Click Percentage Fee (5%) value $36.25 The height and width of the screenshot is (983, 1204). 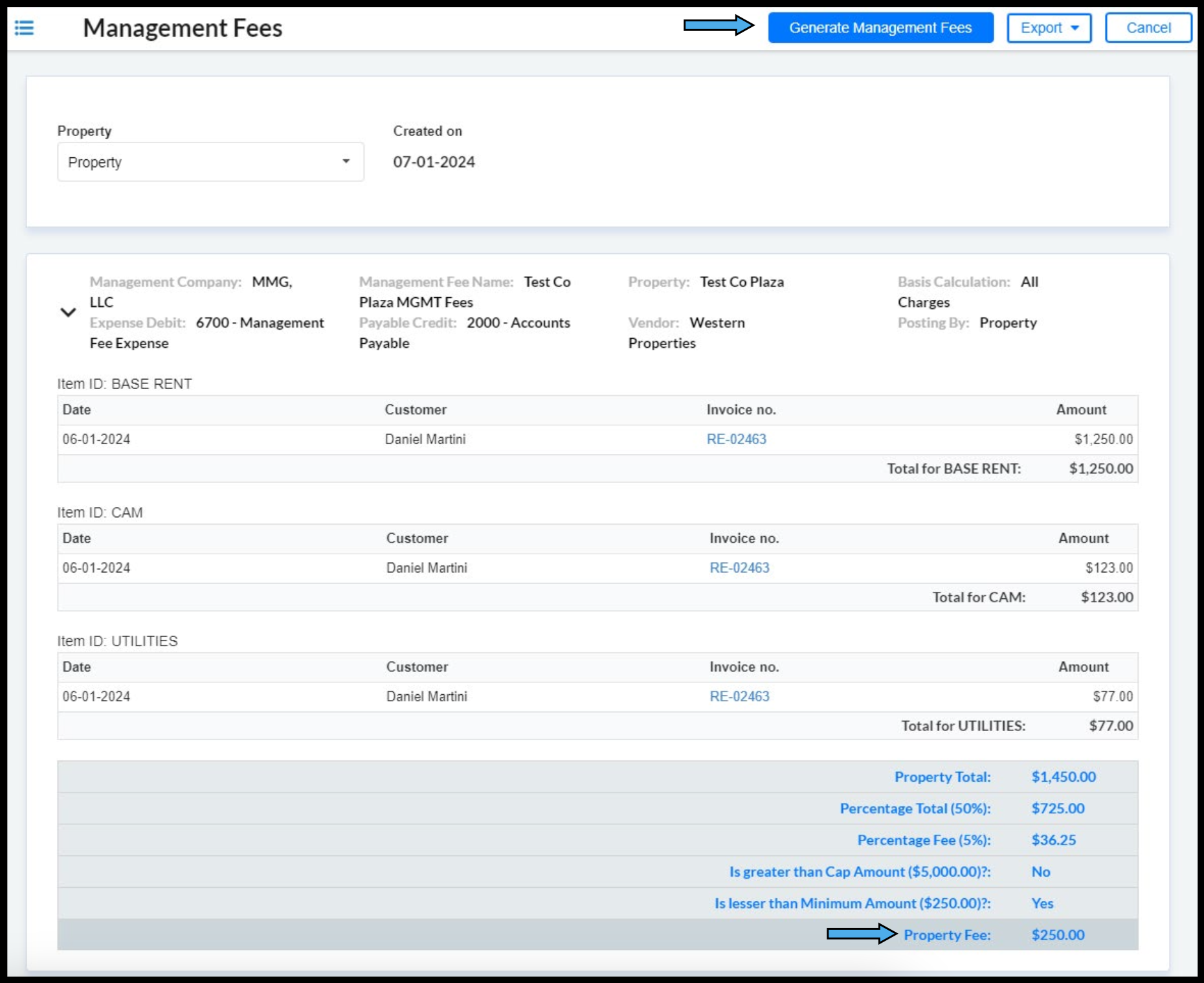[x=1053, y=840]
